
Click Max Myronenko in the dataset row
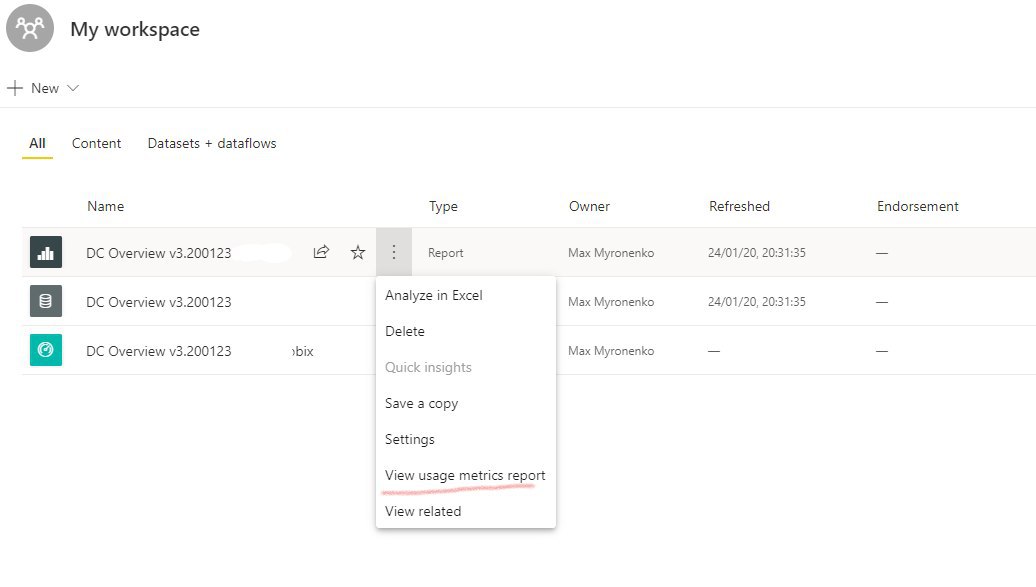(x=611, y=301)
